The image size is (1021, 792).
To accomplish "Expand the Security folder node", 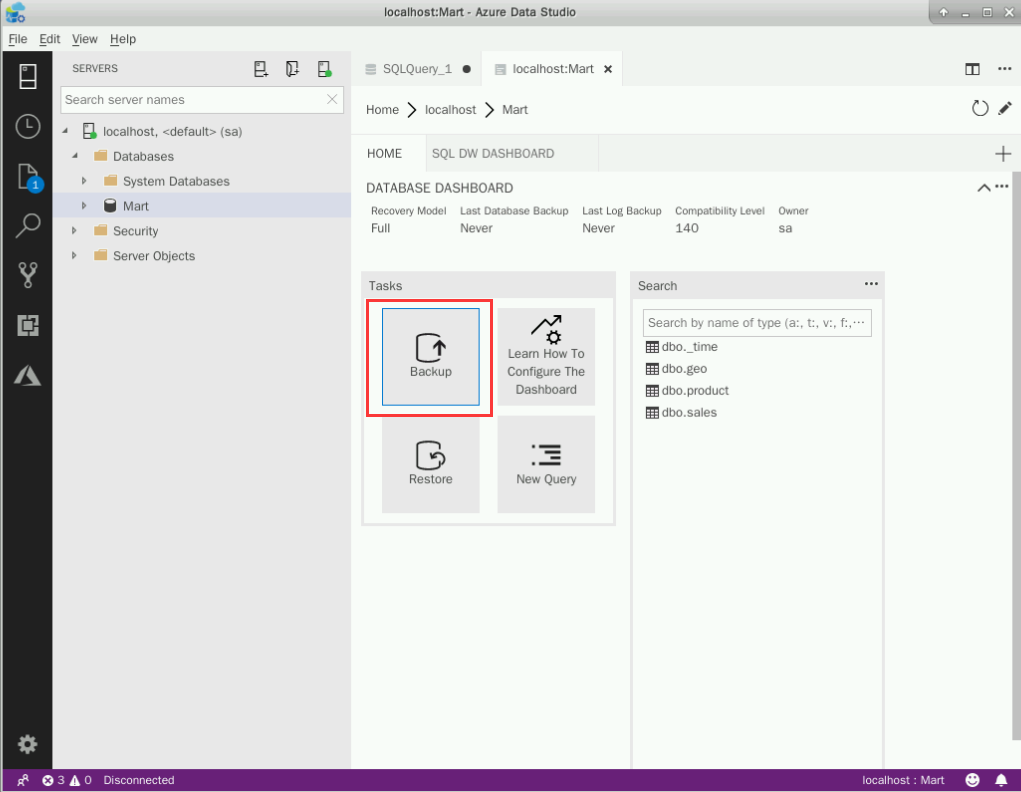I will (75, 231).
